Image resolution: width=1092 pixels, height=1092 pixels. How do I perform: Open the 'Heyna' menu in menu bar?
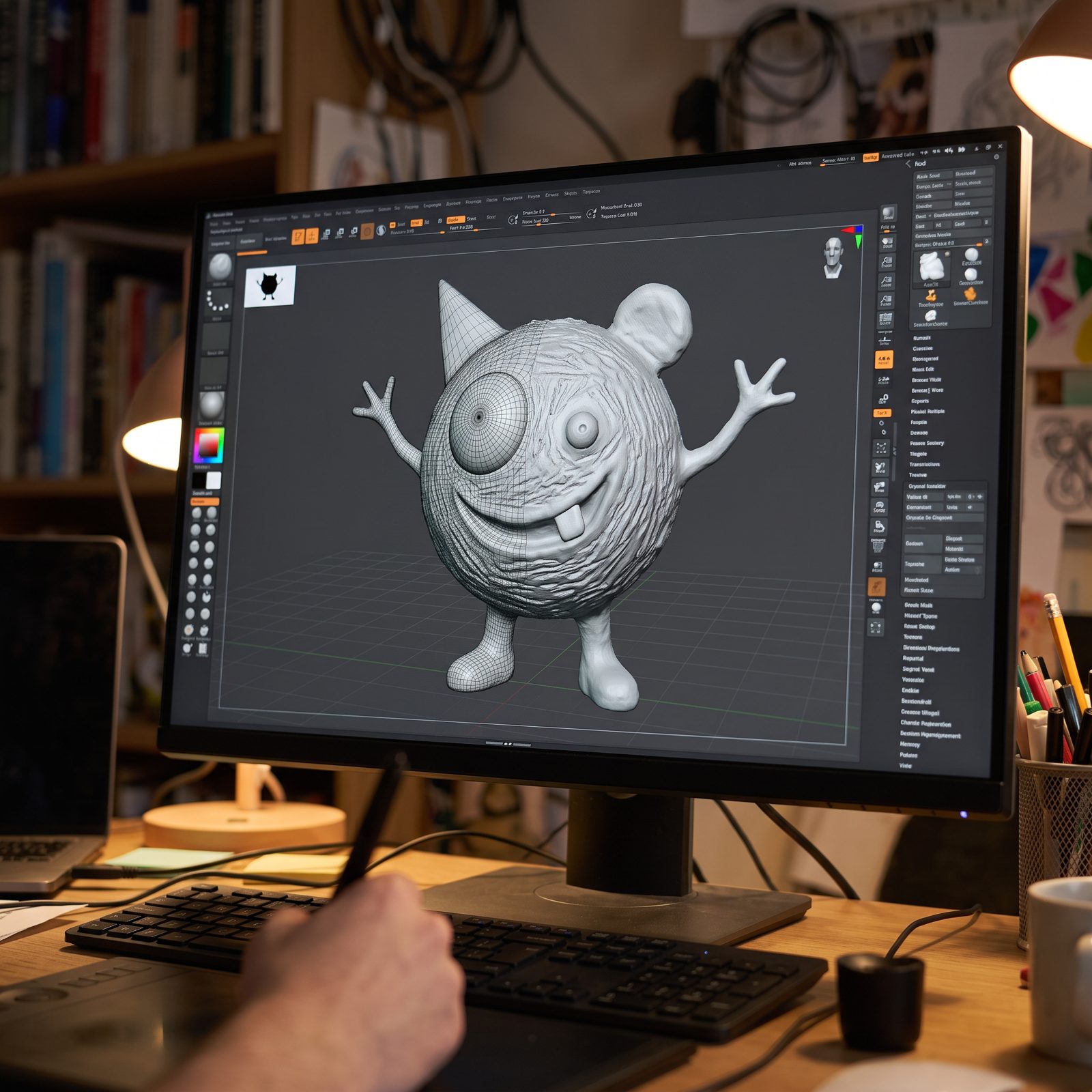point(534,197)
